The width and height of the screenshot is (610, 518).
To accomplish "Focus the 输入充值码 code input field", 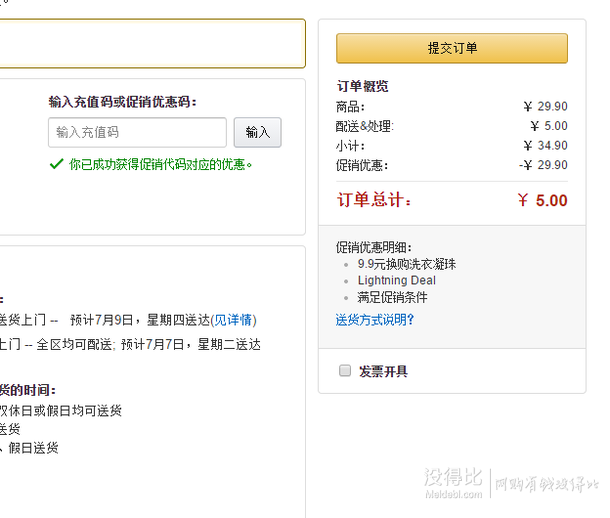I will coord(137,132).
